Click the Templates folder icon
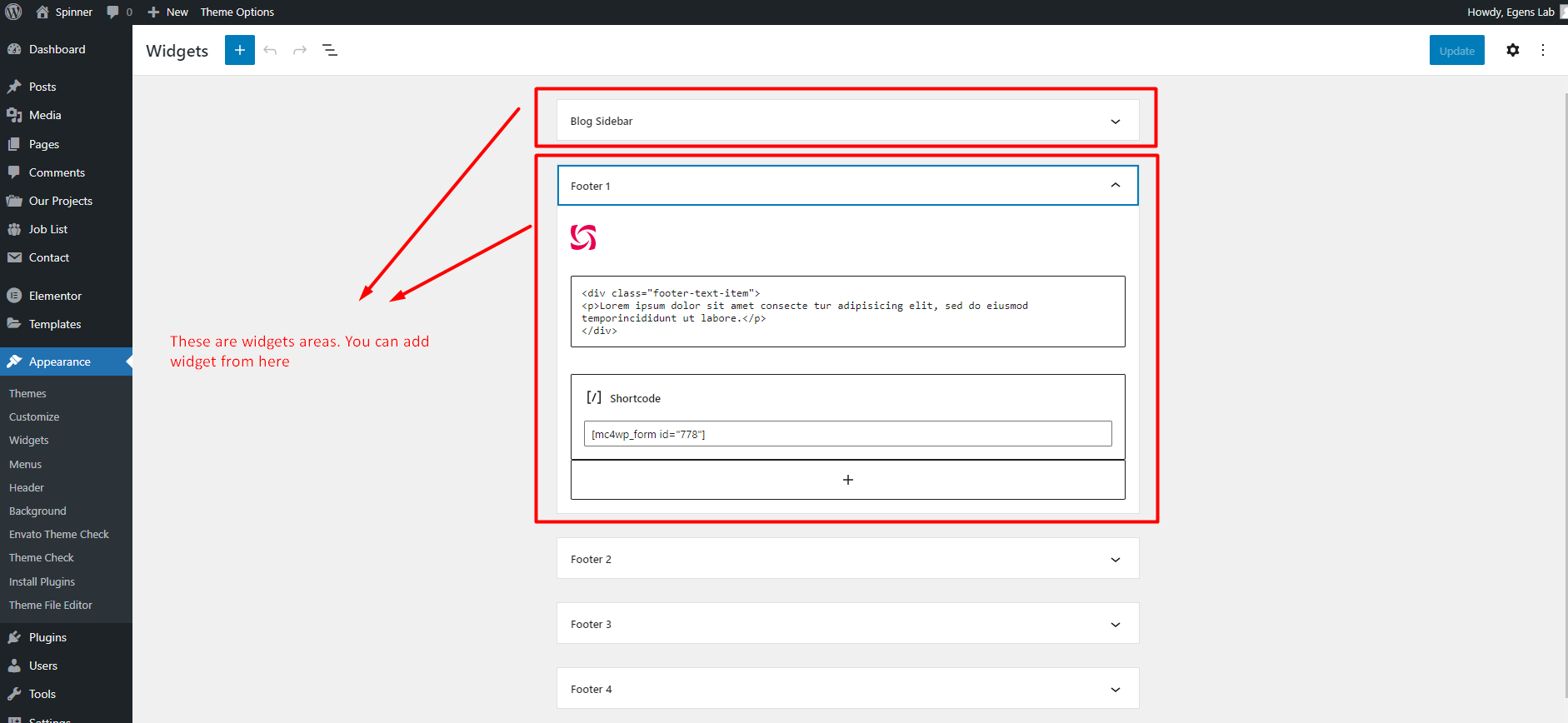Image resolution: width=1568 pixels, height=723 pixels. (14, 324)
